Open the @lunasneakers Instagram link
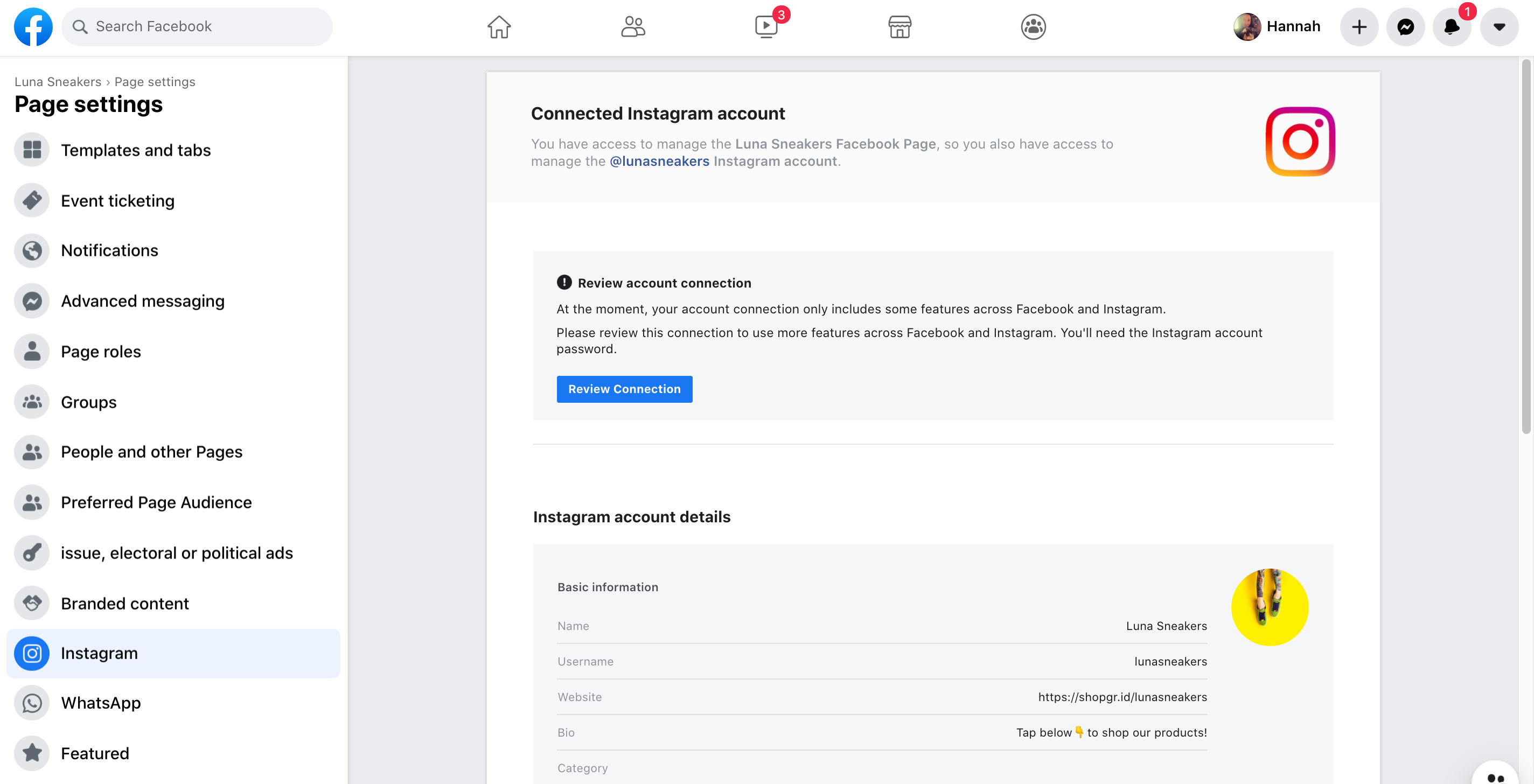Viewport: 1534px width, 784px height. [x=659, y=162]
